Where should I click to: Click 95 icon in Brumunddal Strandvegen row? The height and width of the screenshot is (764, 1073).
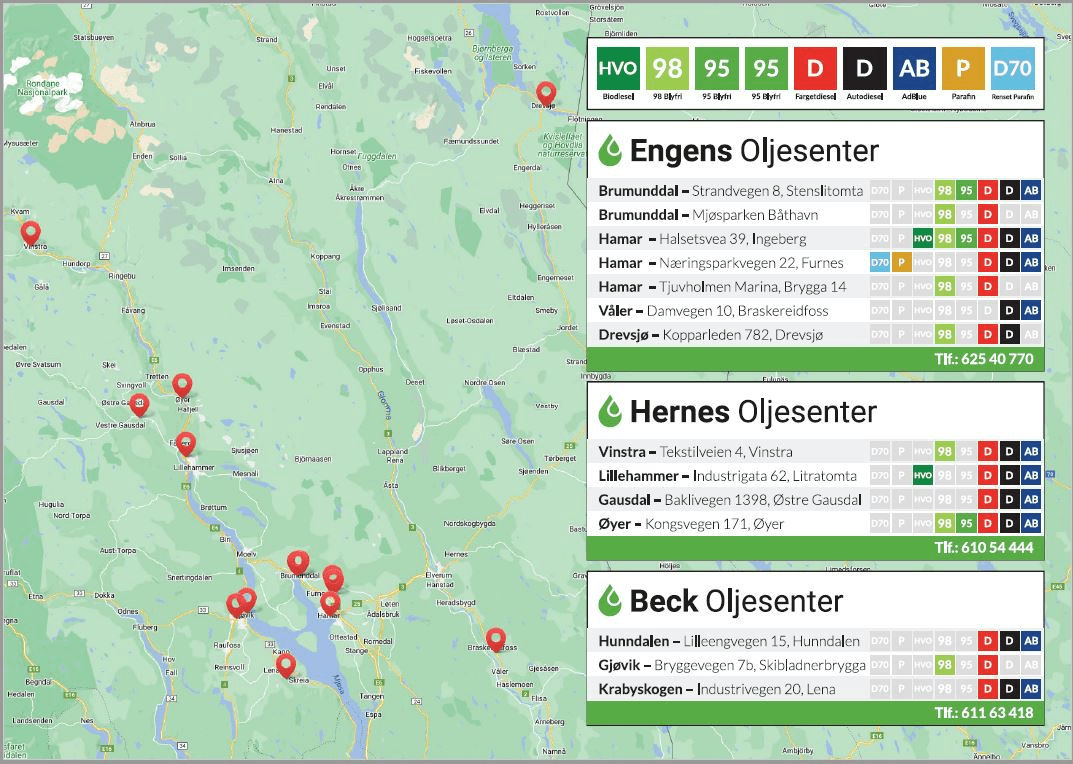[x=966, y=190]
